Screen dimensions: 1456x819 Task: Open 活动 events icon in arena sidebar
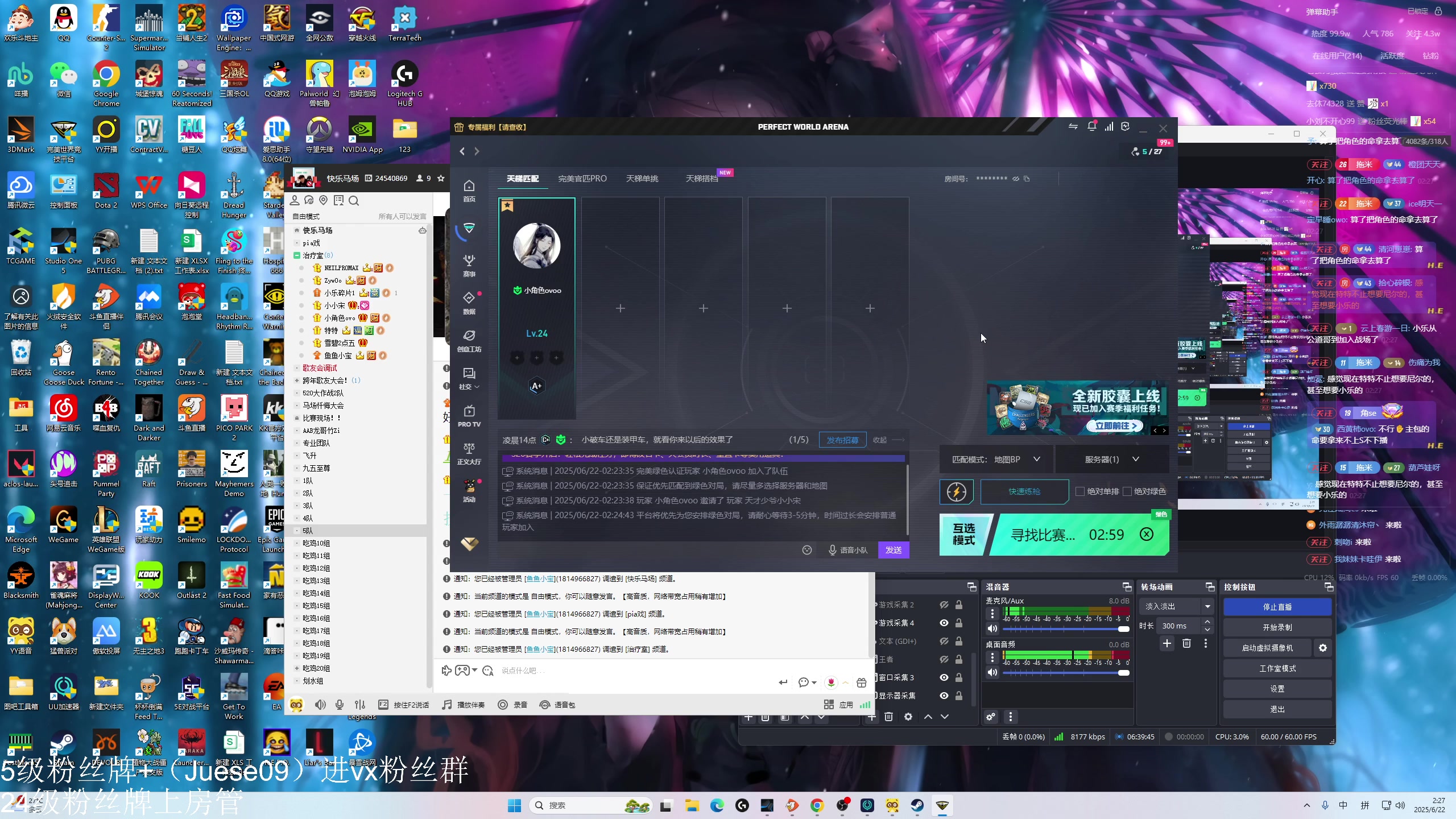tap(469, 491)
